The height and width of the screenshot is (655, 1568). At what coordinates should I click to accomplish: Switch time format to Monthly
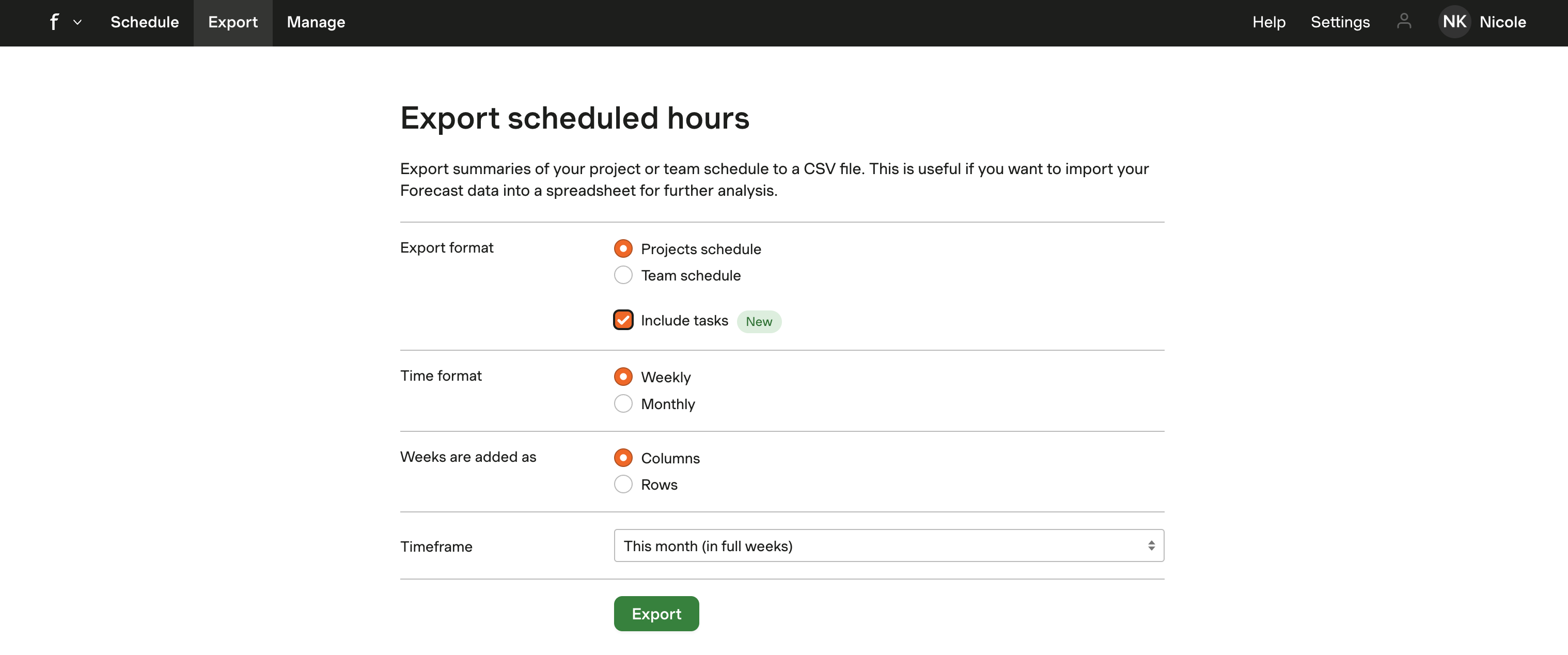coord(623,403)
